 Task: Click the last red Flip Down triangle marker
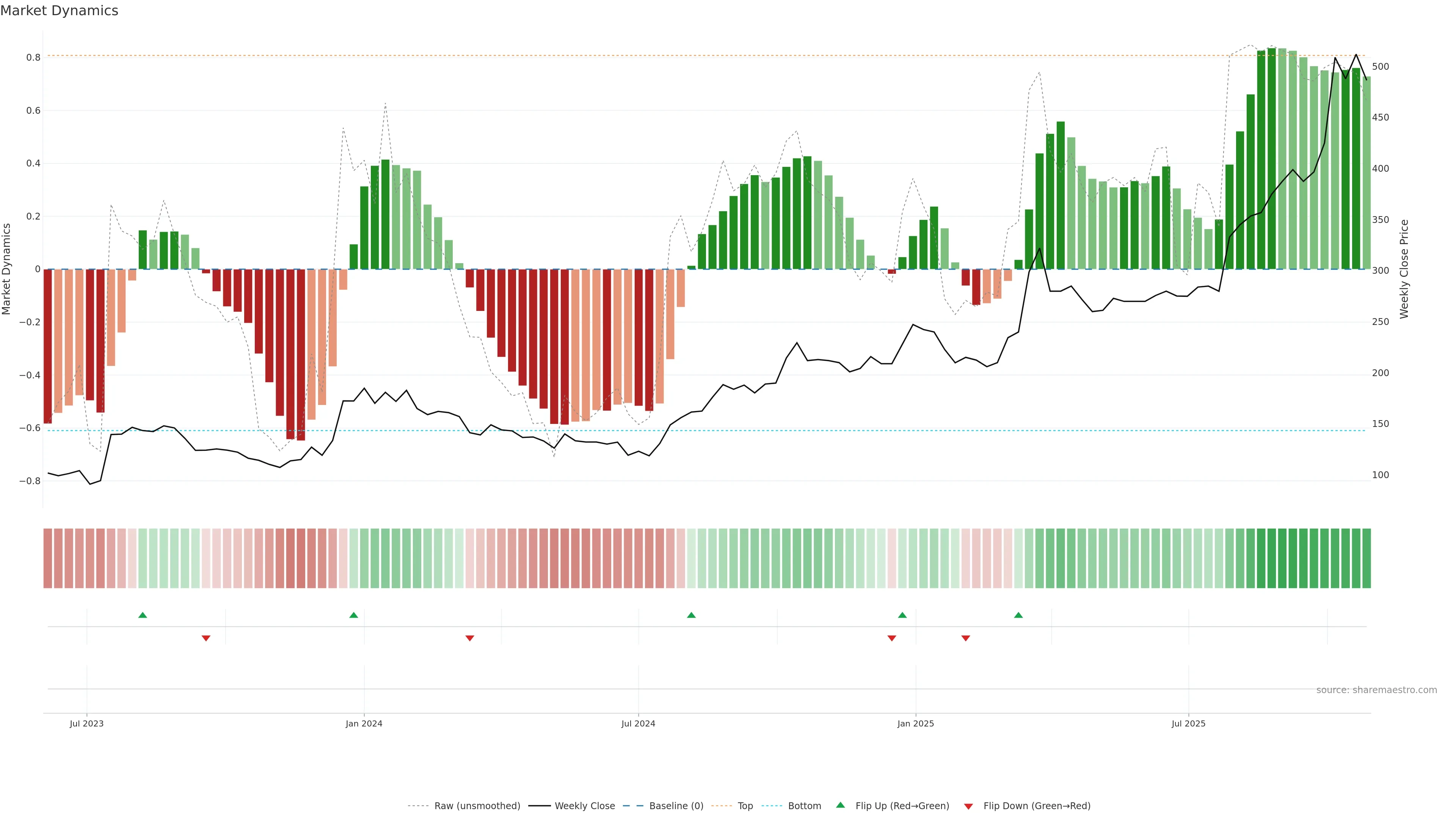965,638
